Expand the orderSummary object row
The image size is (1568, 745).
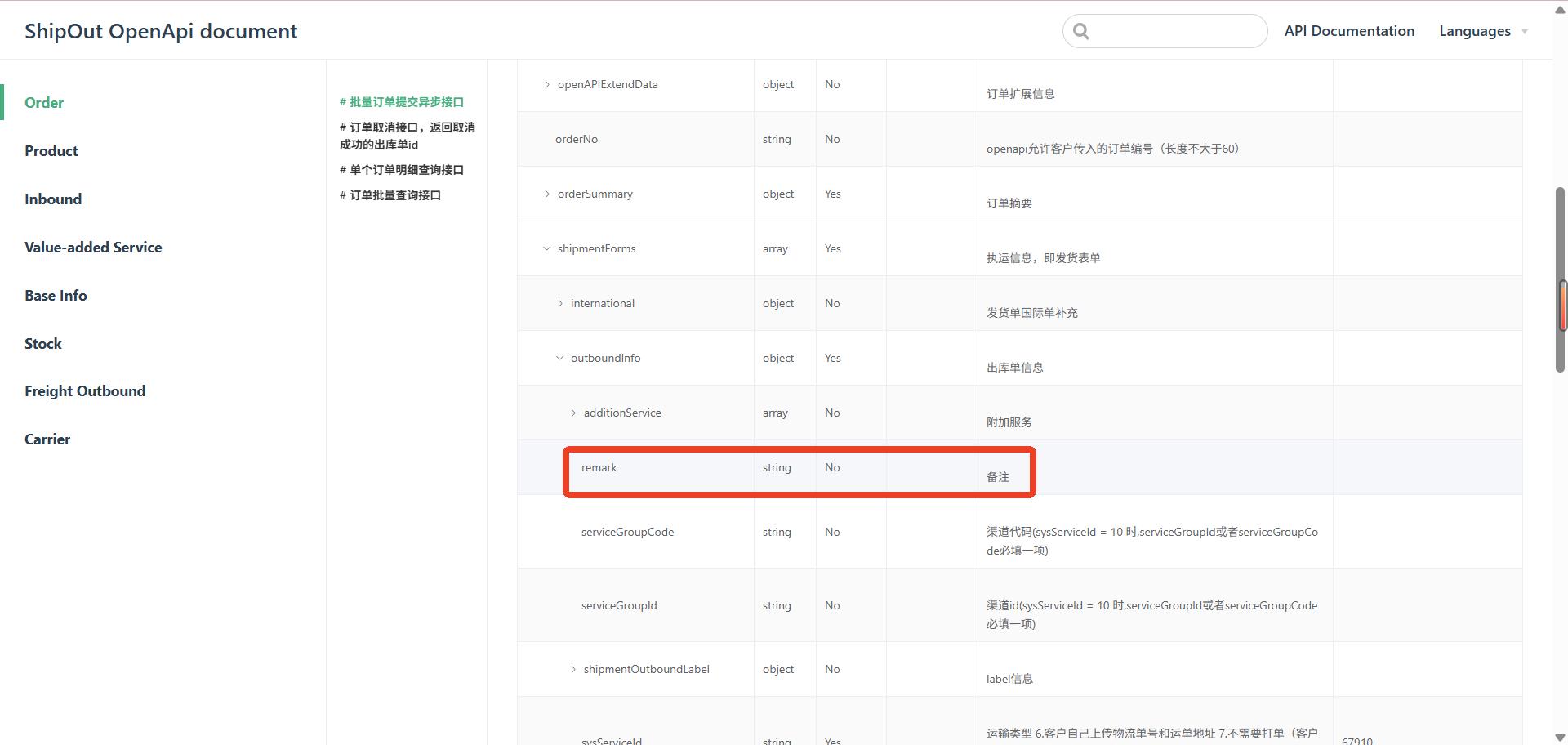pyautogui.click(x=547, y=194)
